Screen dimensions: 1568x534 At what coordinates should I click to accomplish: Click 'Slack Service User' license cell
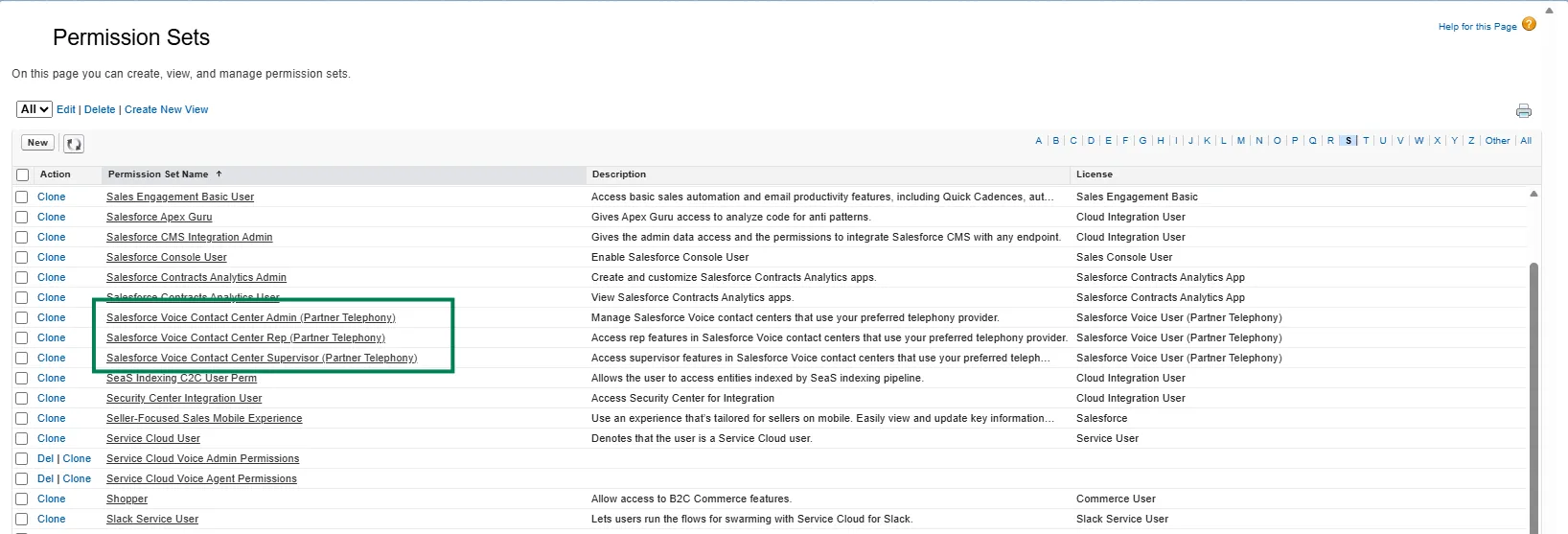(1122, 519)
